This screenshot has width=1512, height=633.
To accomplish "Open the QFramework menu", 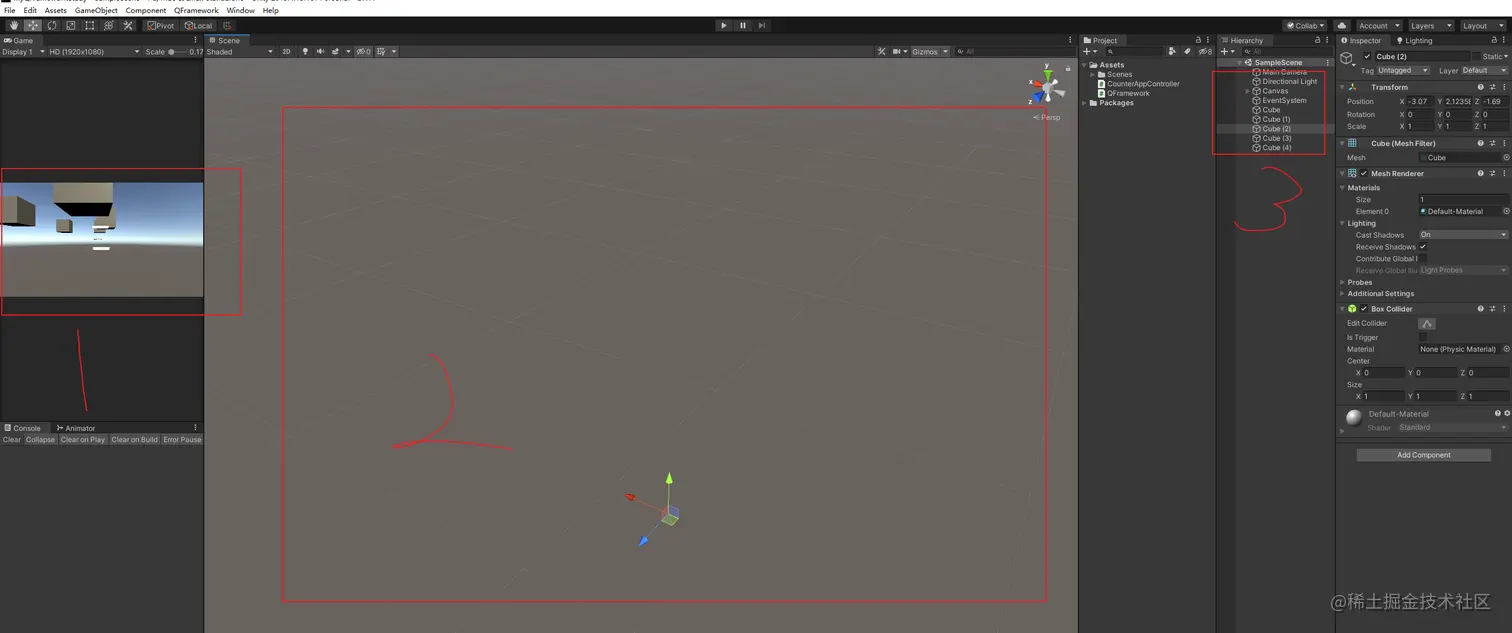I will 196,10.
